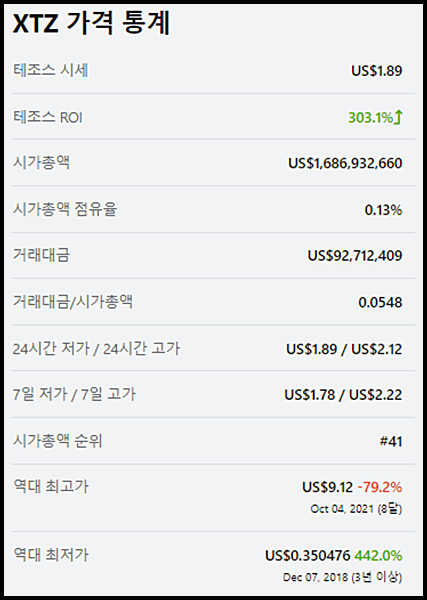Click the #41 market cap rank
The height and width of the screenshot is (600, 427).
coord(391,442)
